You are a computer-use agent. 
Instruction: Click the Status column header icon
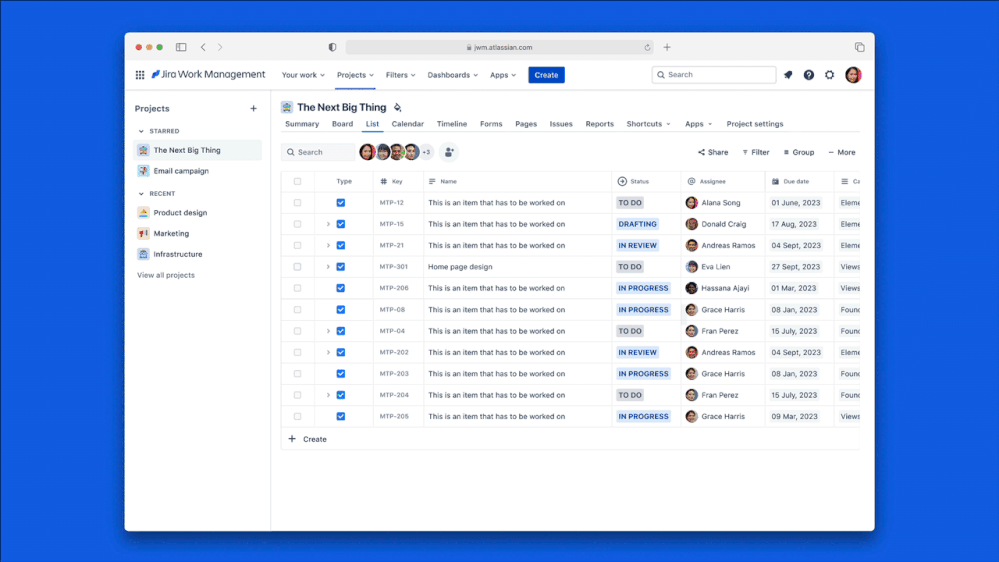[622, 182]
